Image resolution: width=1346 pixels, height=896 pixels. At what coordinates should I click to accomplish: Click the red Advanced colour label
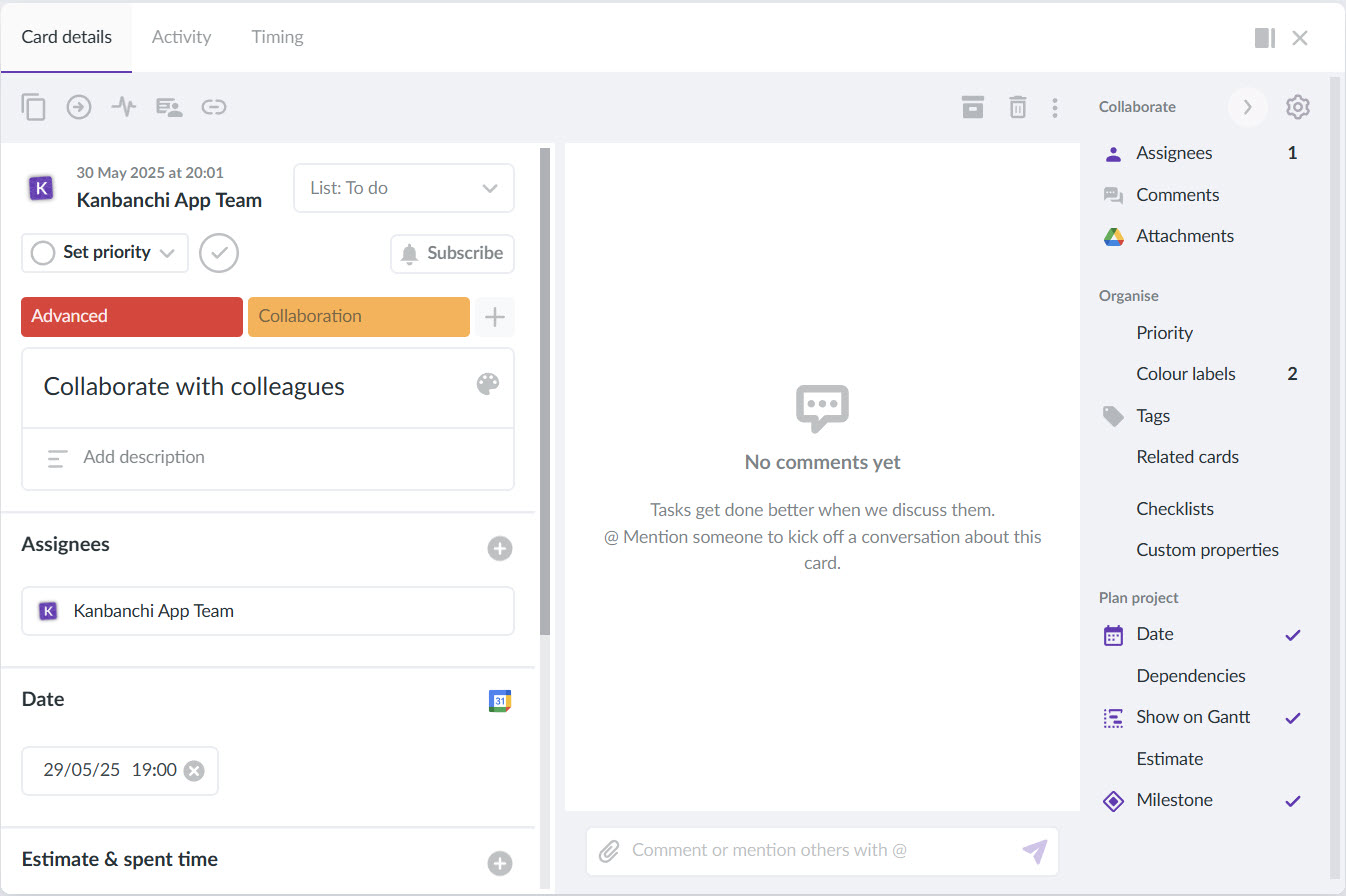(132, 317)
